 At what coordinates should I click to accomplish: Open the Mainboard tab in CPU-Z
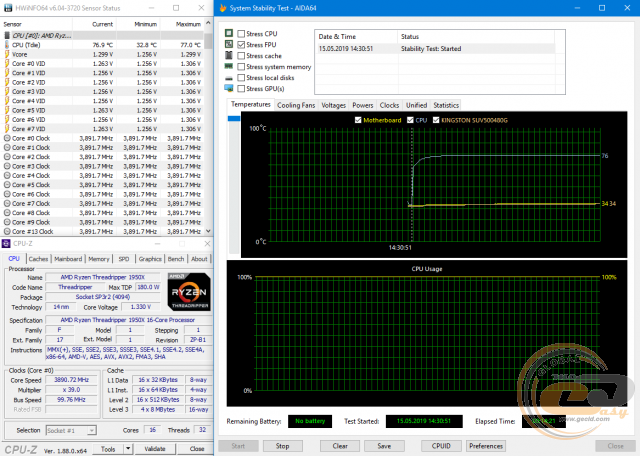(68, 259)
